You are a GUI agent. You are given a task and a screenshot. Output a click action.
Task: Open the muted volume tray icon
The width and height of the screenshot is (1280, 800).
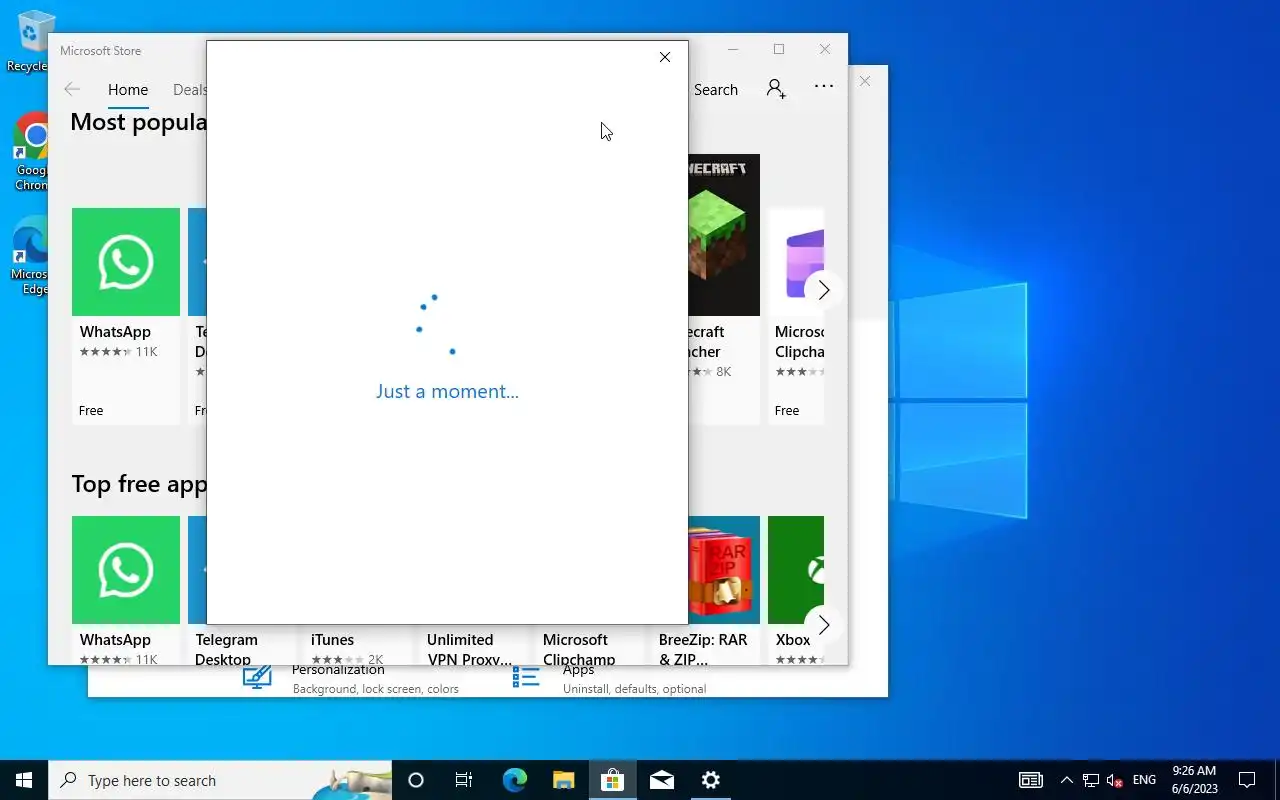[1115, 780]
